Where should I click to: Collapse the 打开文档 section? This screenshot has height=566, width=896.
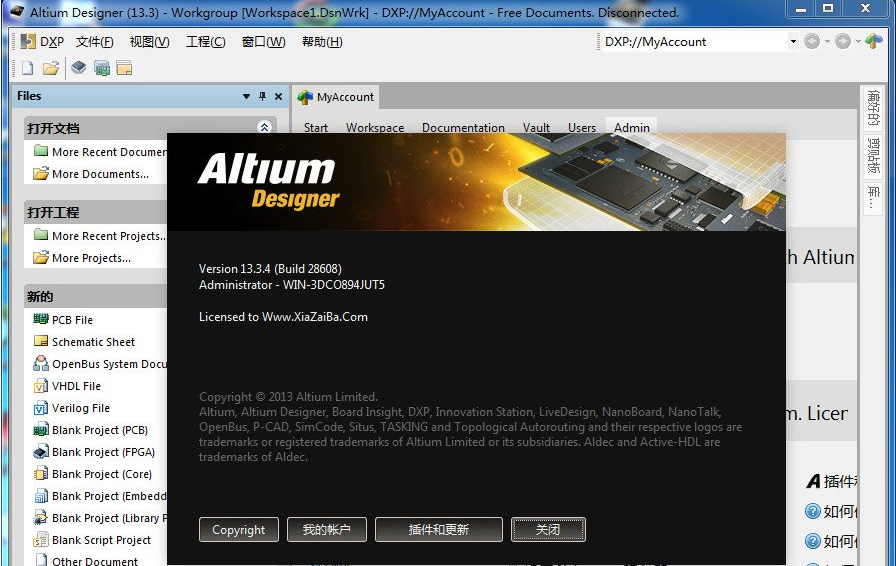[264, 127]
